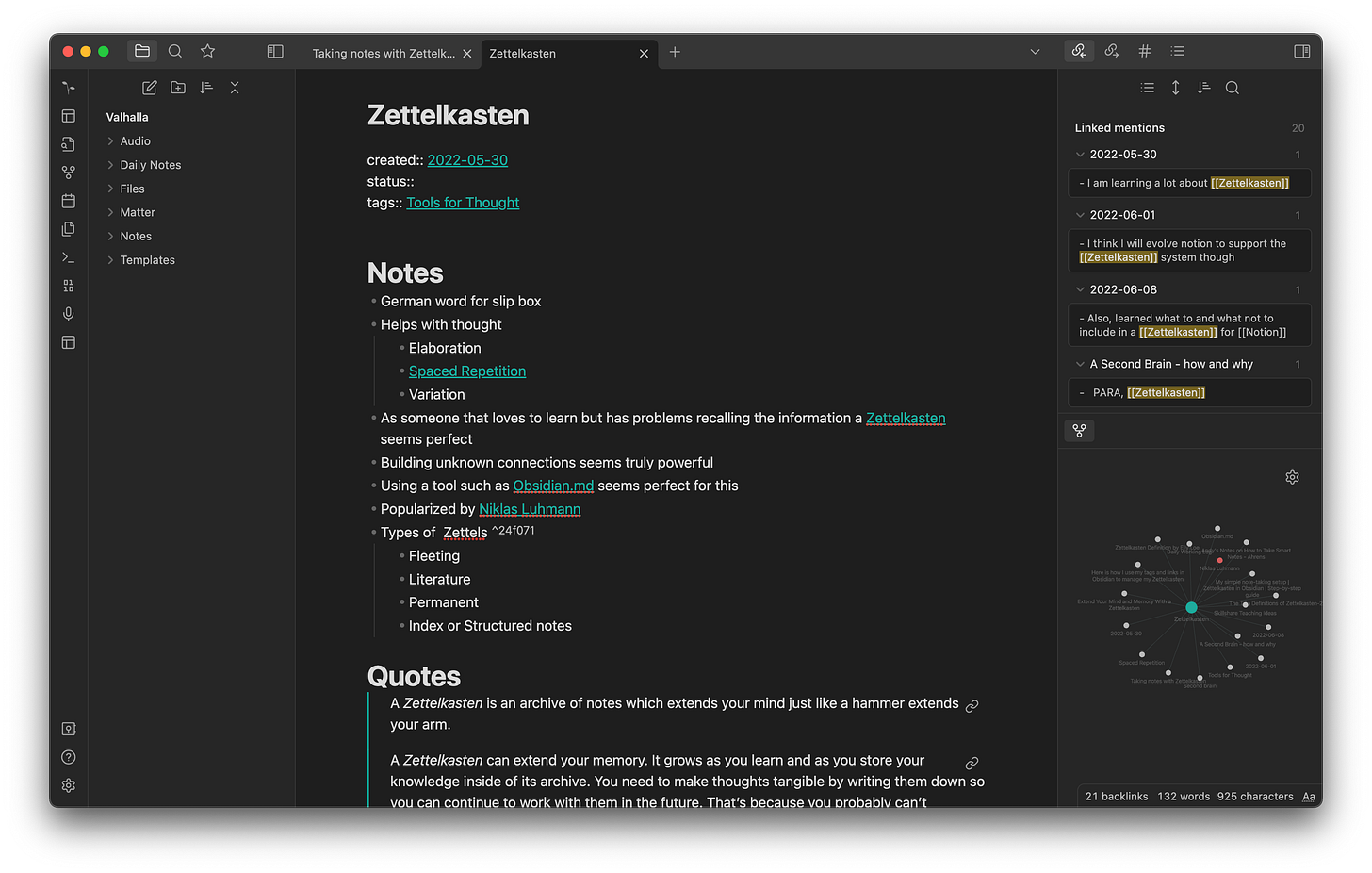This screenshot has height=873, width=1372.
Task: Copy link to second quote block
Action: [972, 763]
